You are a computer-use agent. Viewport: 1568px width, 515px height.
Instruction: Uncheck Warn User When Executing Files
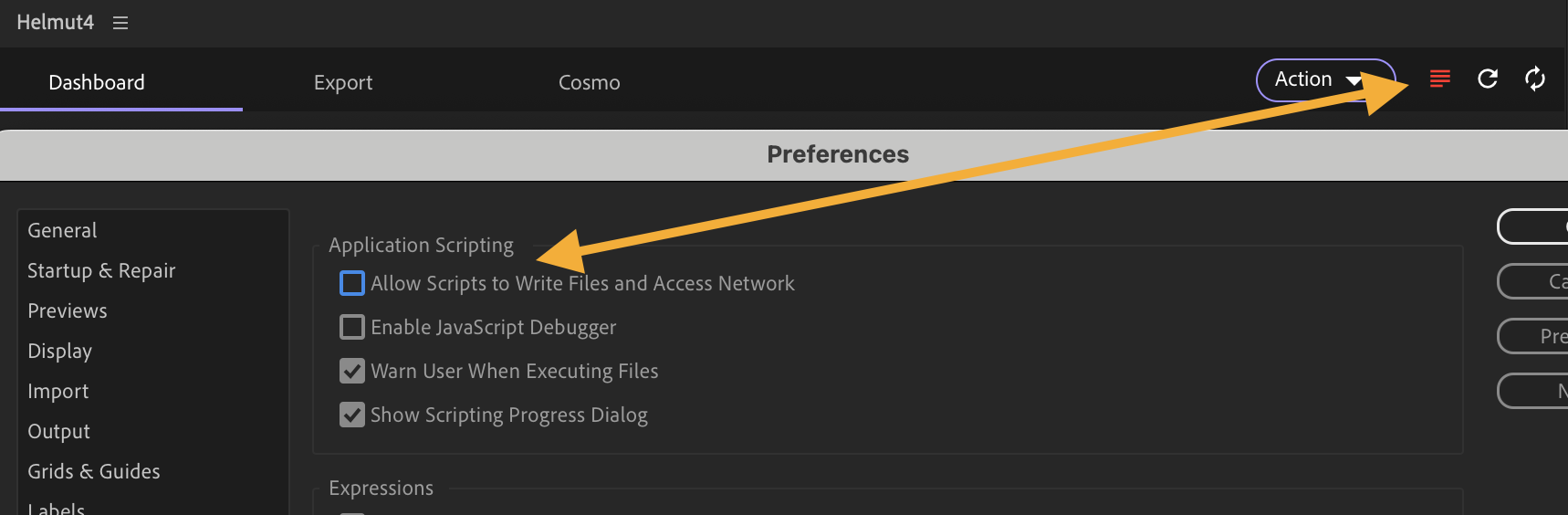click(352, 371)
